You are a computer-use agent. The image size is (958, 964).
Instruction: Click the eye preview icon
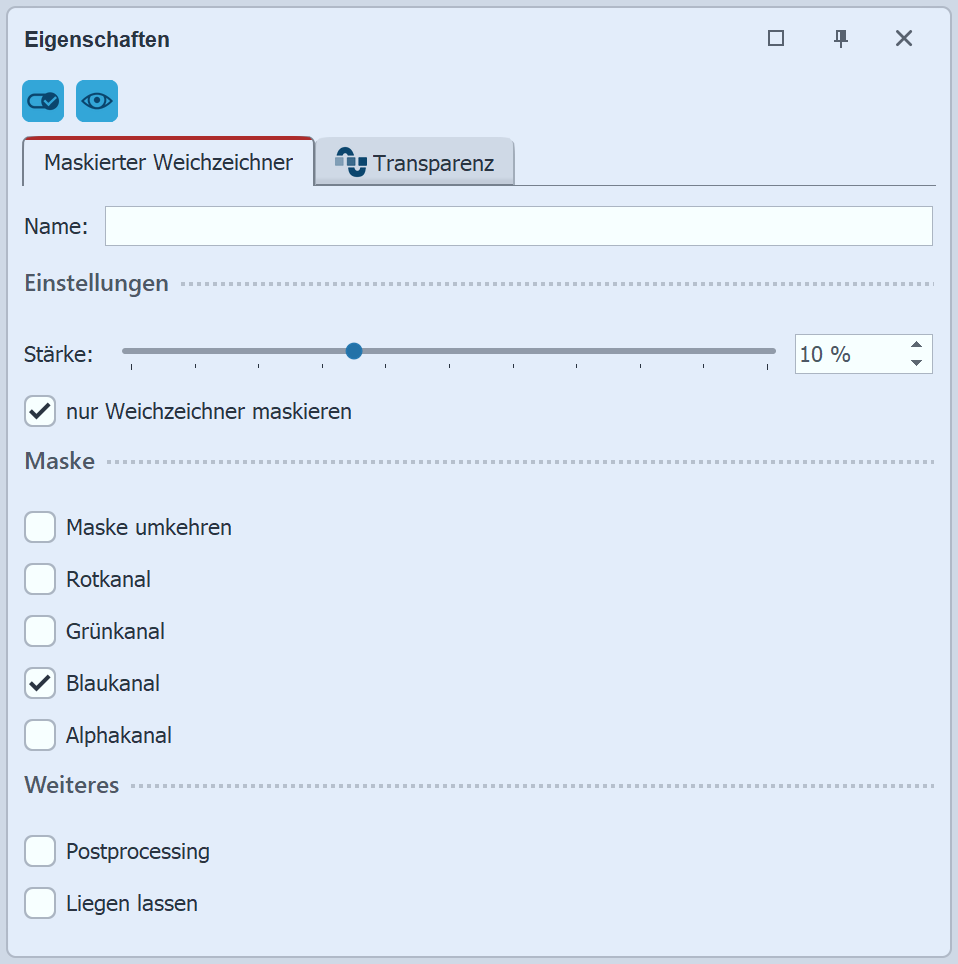tap(97, 101)
